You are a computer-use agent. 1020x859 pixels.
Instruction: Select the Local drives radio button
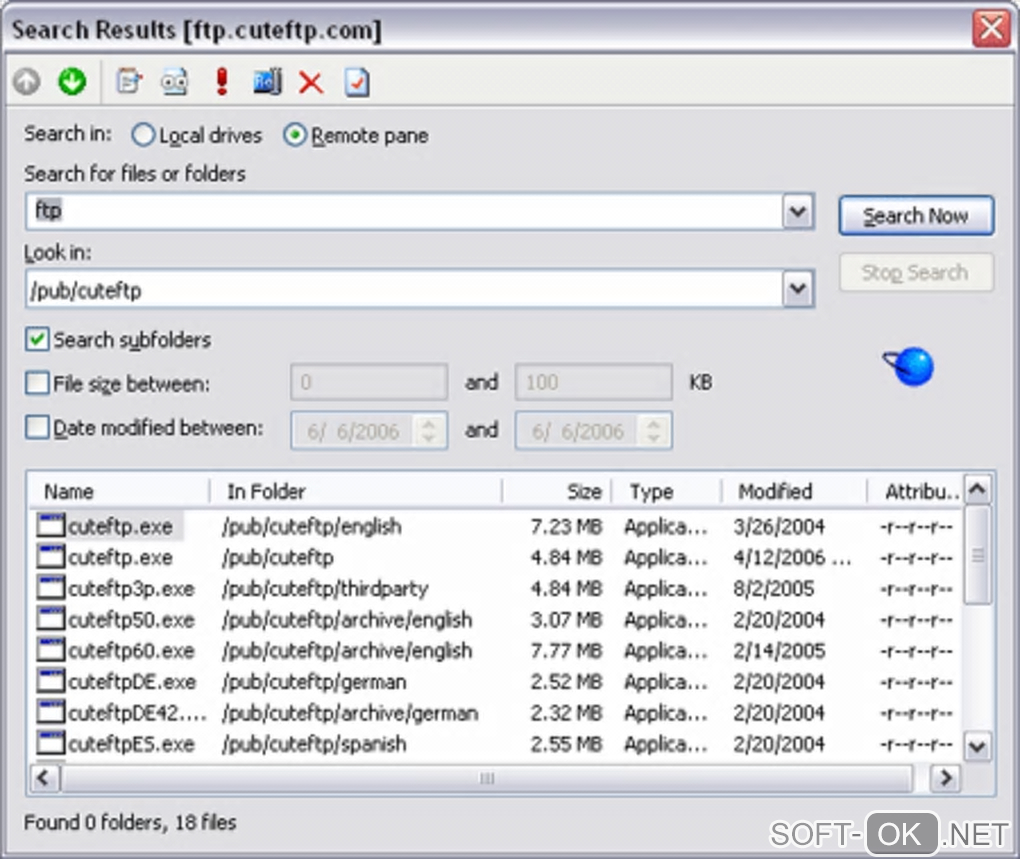142,135
